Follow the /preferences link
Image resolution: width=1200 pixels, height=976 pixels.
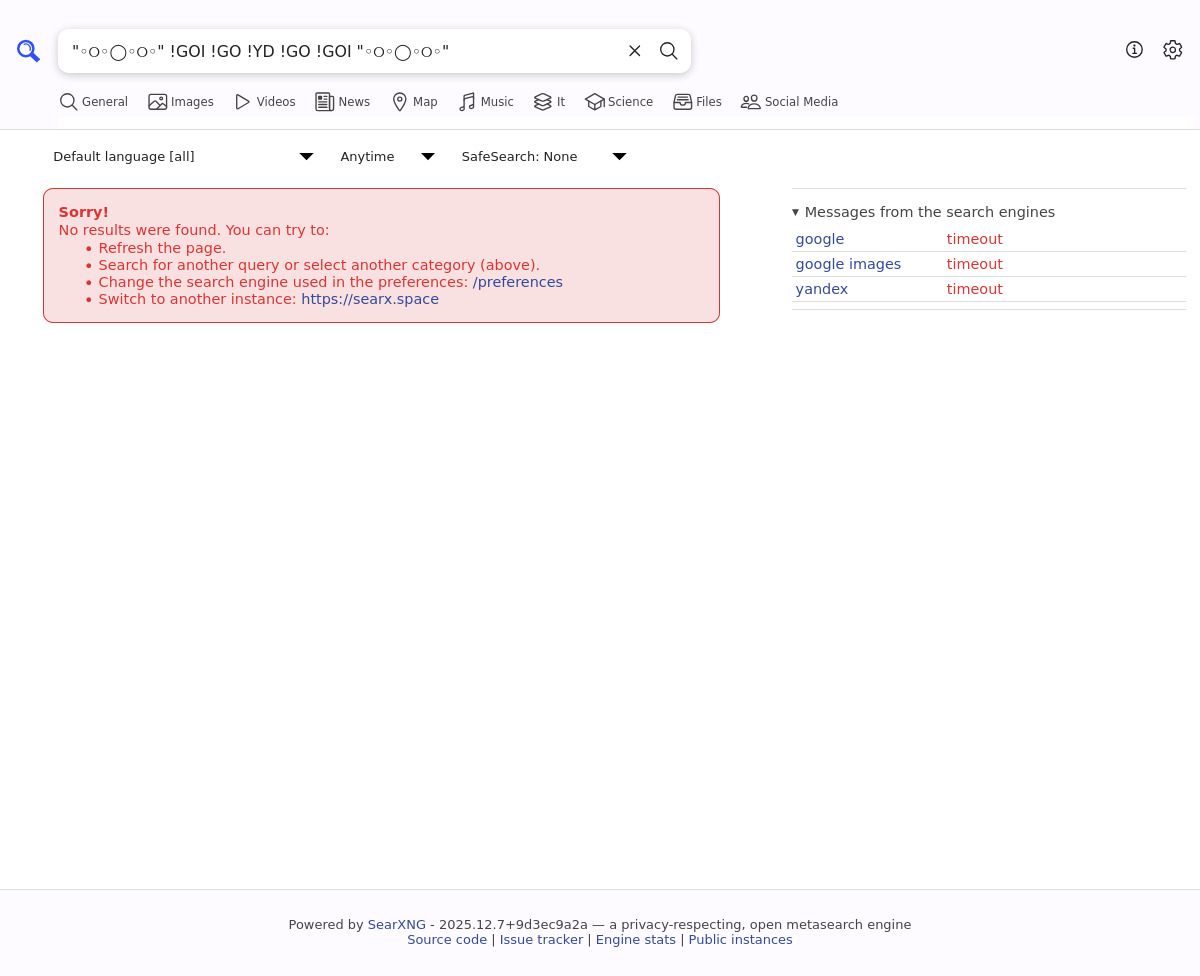517,282
